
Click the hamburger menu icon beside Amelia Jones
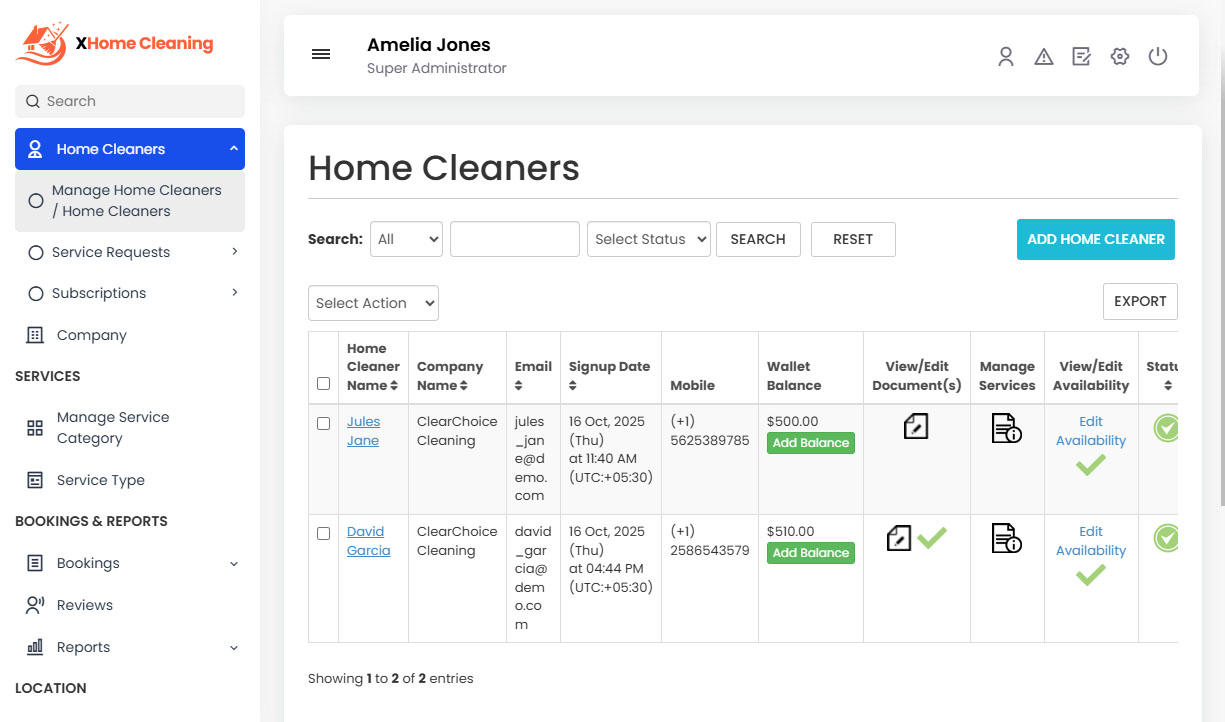(x=321, y=54)
